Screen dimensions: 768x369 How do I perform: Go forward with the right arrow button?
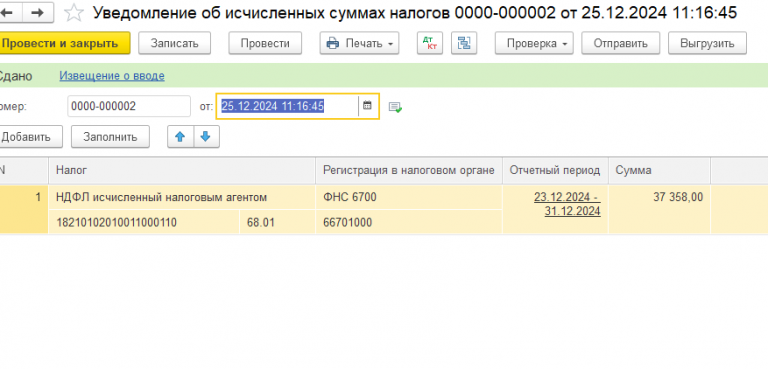point(38,12)
